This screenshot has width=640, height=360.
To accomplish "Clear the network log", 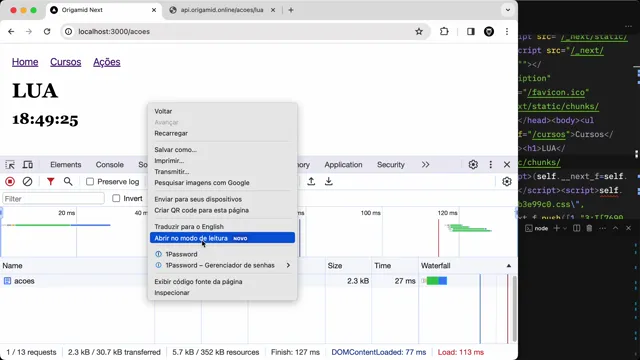I will point(27,182).
